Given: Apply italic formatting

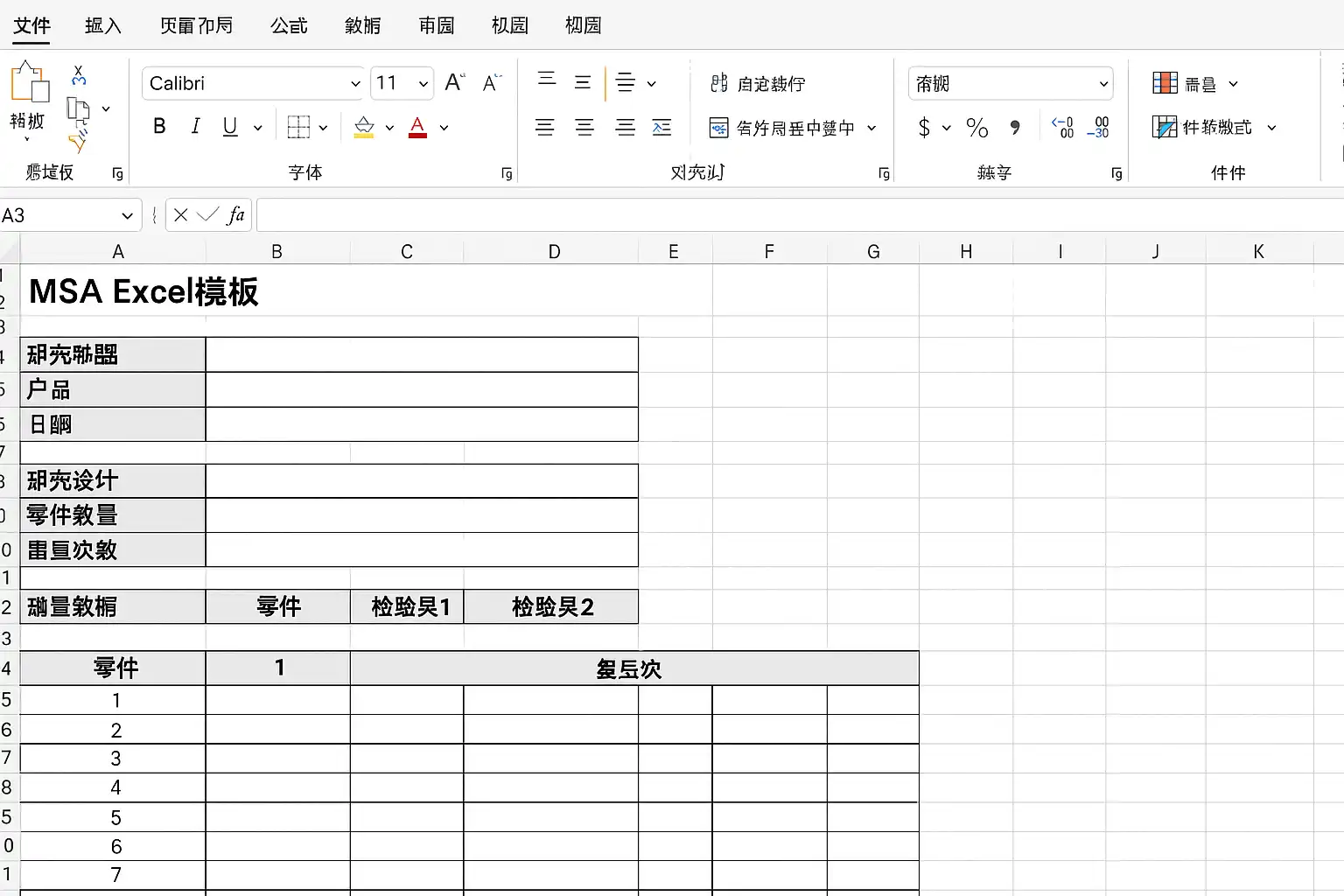Looking at the screenshot, I should (195, 126).
